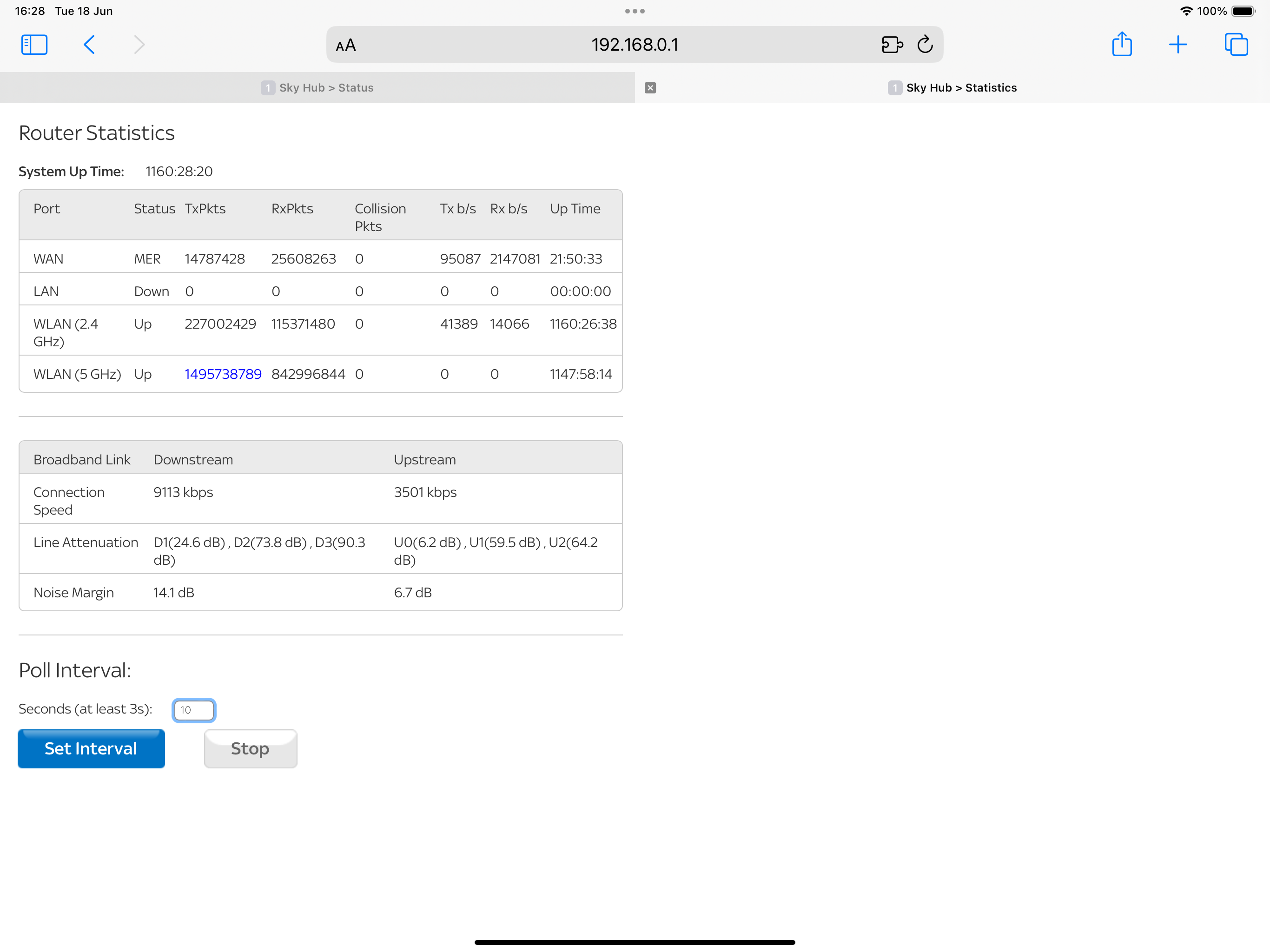Close the Sky Hub Statistics tab
1270x952 pixels.
click(x=650, y=88)
